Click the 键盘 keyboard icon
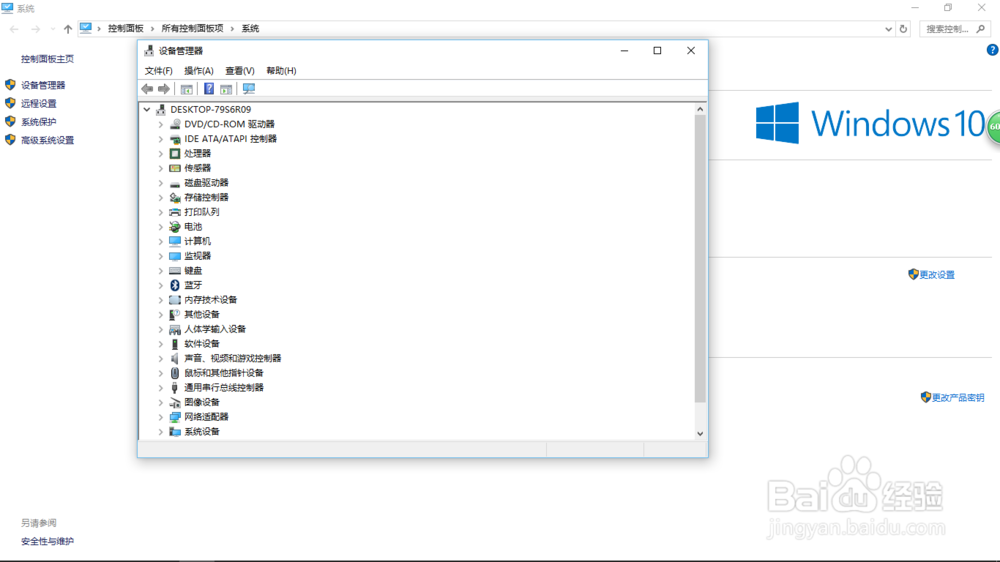Viewport: 1000px width, 562px height. (x=175, y=270)
